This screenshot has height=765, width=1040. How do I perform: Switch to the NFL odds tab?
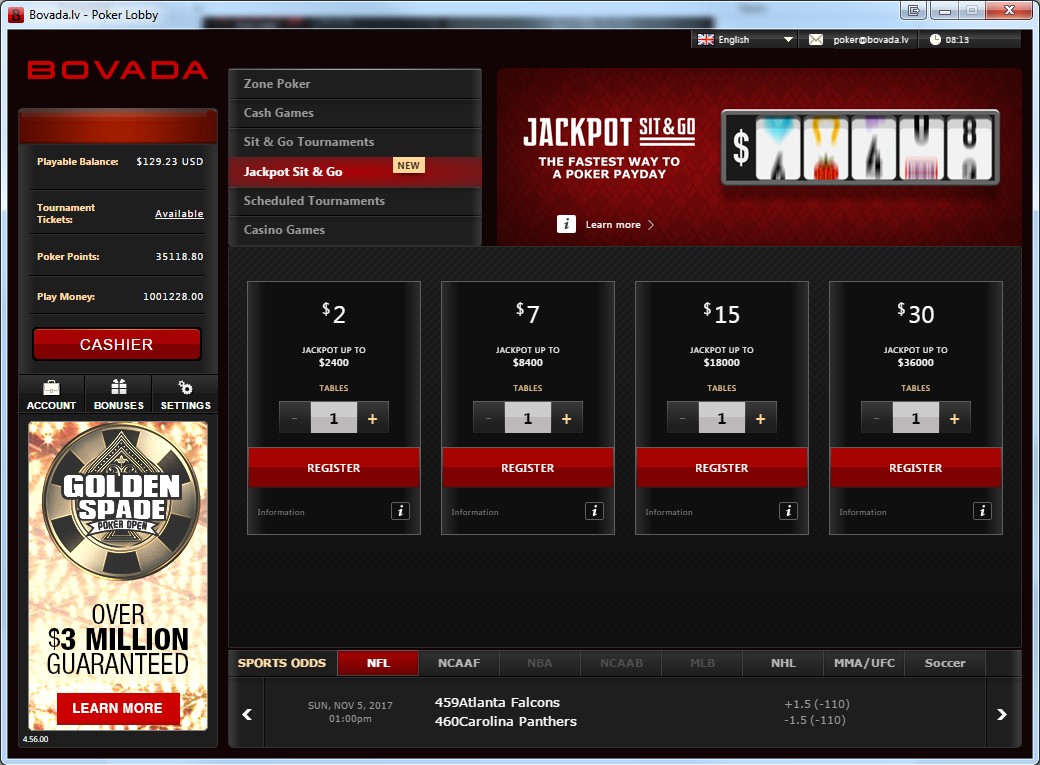pos(378,663)
